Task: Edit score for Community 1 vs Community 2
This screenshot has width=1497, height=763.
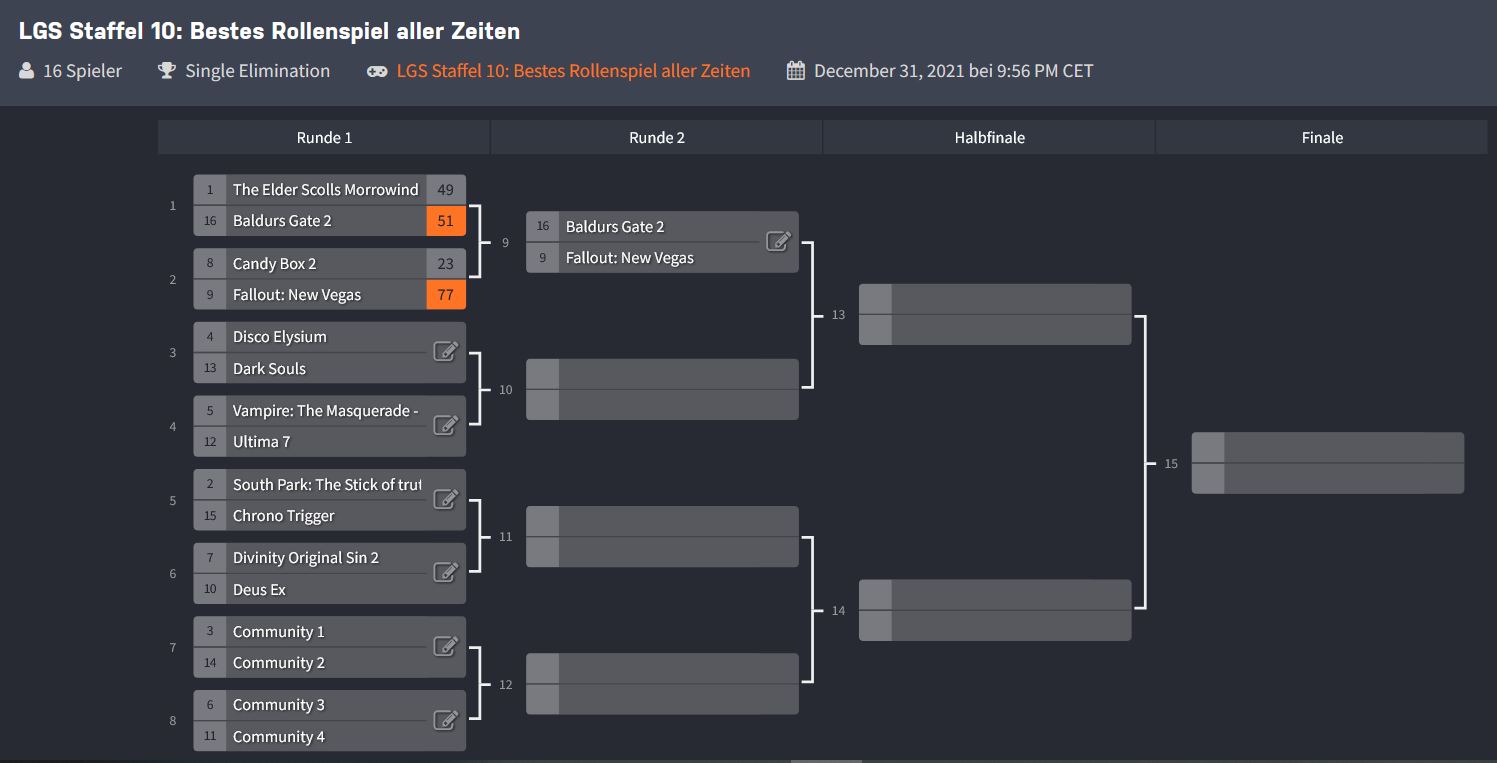Action: [x=445, y=647]
